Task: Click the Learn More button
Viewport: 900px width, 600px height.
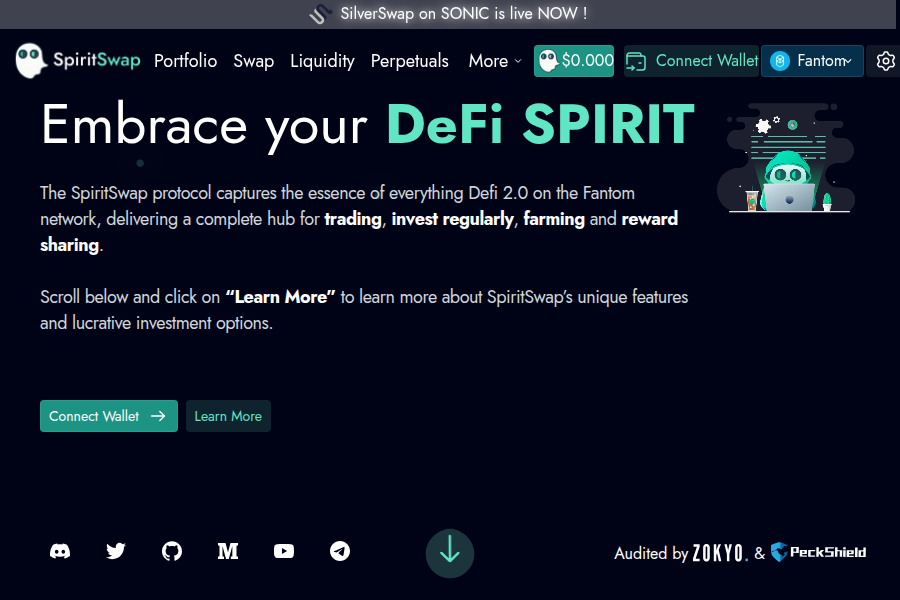Action: point(228,416)
